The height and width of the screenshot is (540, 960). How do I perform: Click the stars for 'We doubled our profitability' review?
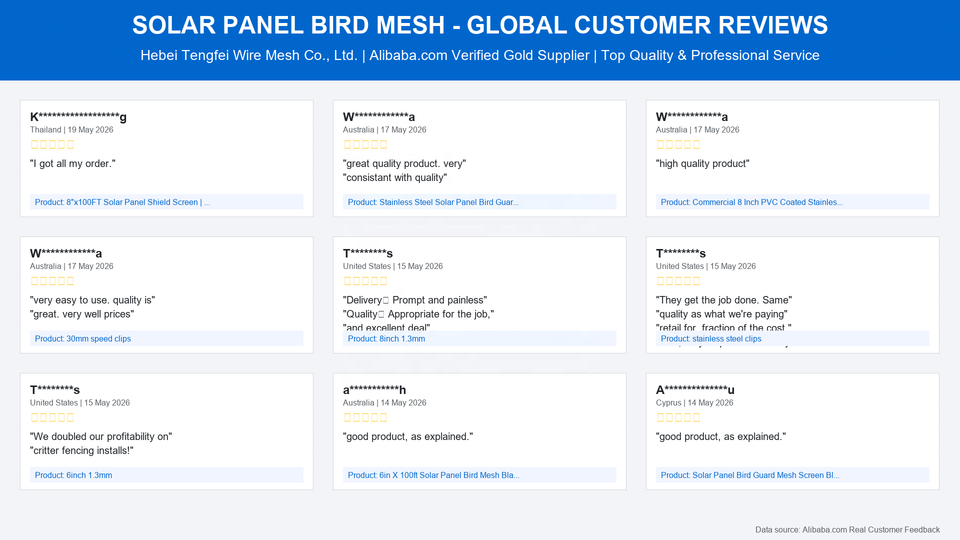52,418
